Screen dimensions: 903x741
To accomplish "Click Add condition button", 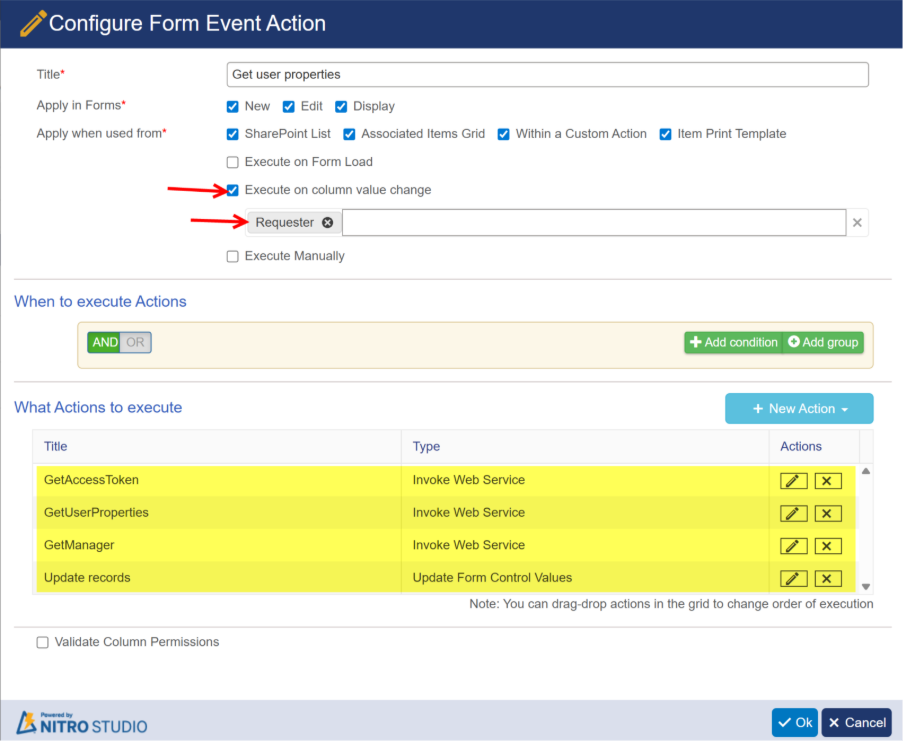I will (x=733, y=343).
